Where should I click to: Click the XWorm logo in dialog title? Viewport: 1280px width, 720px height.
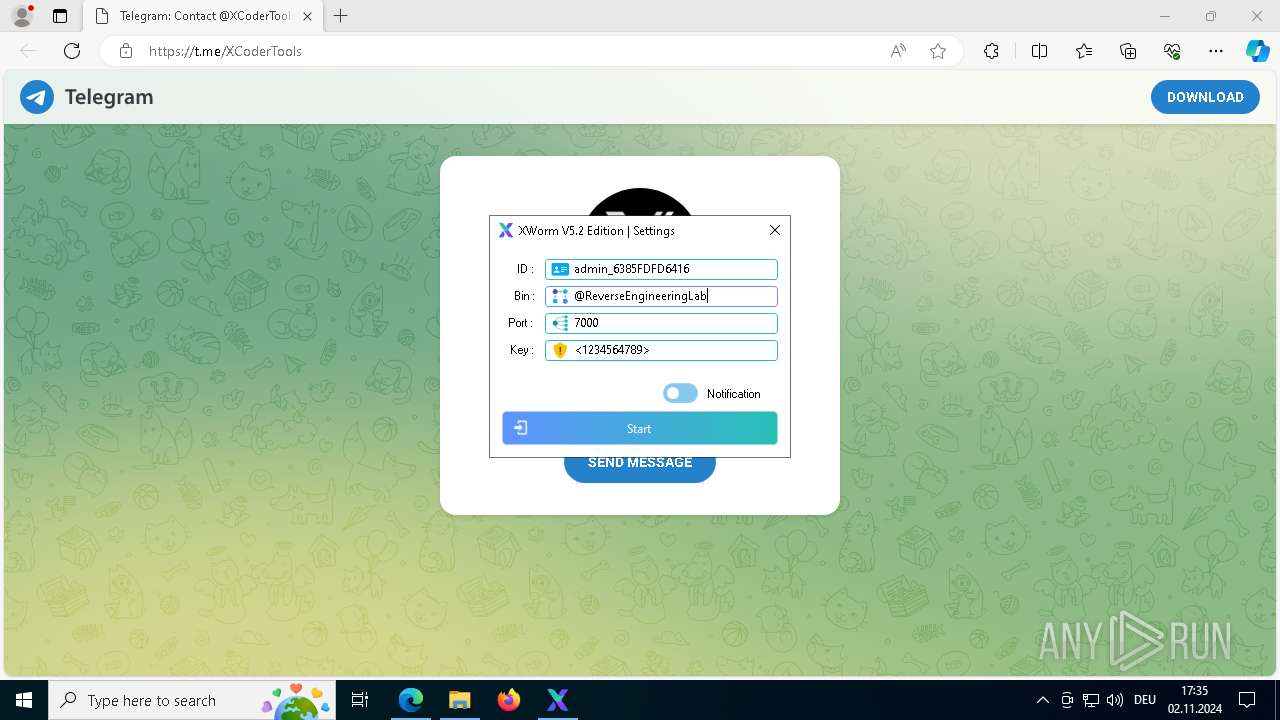(506, 231)
